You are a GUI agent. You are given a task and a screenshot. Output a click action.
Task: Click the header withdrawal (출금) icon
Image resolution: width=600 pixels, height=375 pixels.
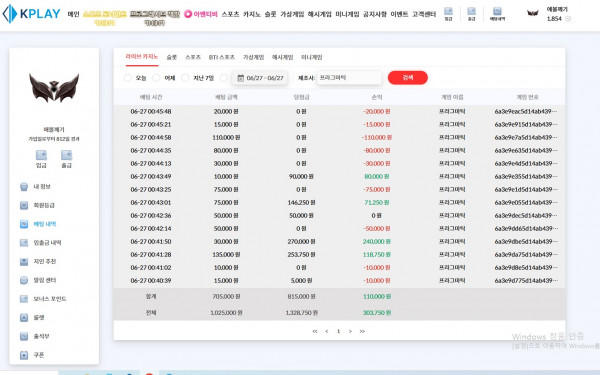(x=472, y=14)
